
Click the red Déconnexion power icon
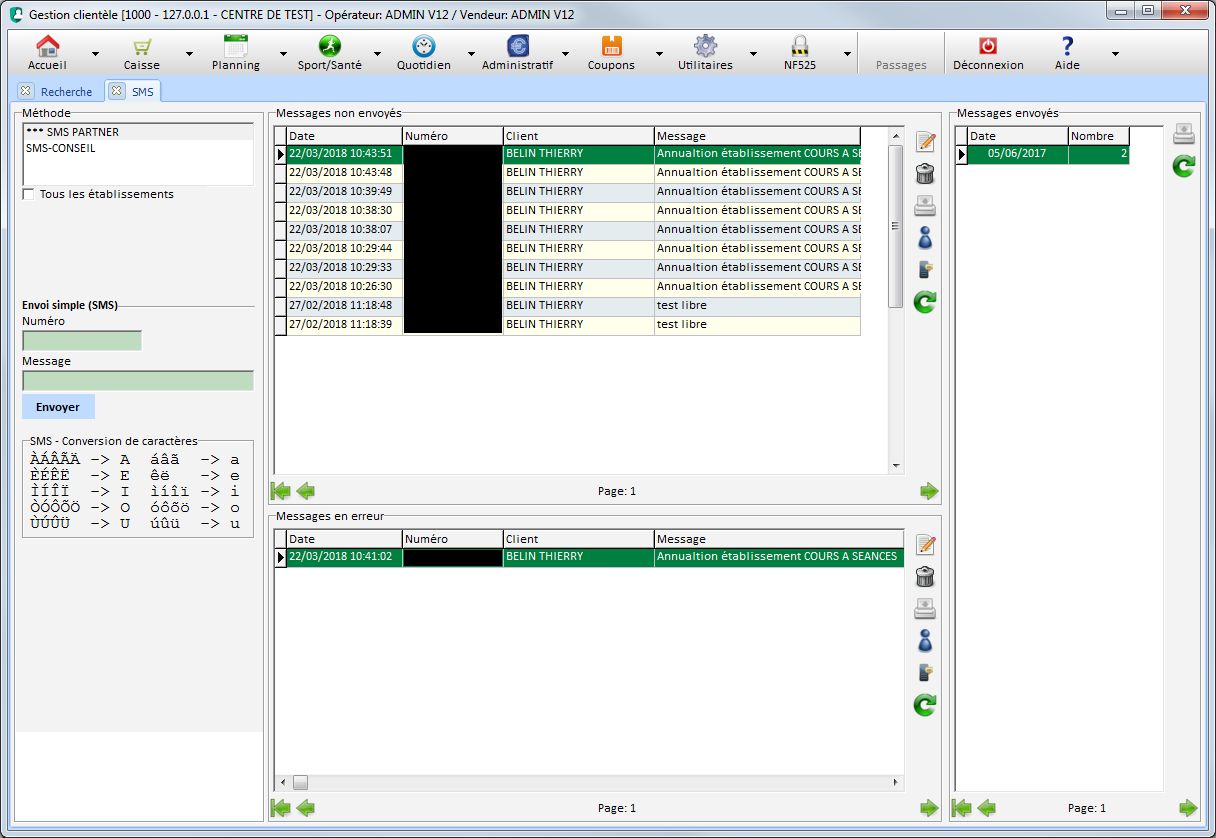987,47
